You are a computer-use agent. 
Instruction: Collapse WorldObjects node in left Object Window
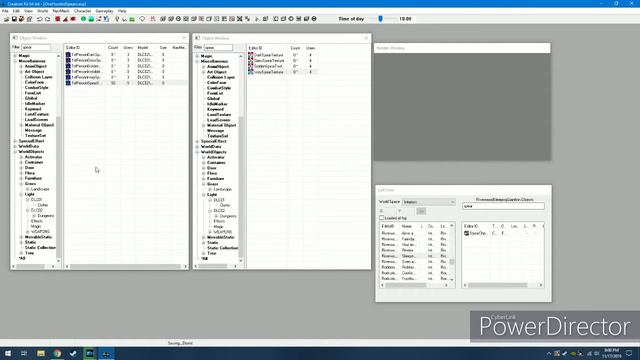15,151
